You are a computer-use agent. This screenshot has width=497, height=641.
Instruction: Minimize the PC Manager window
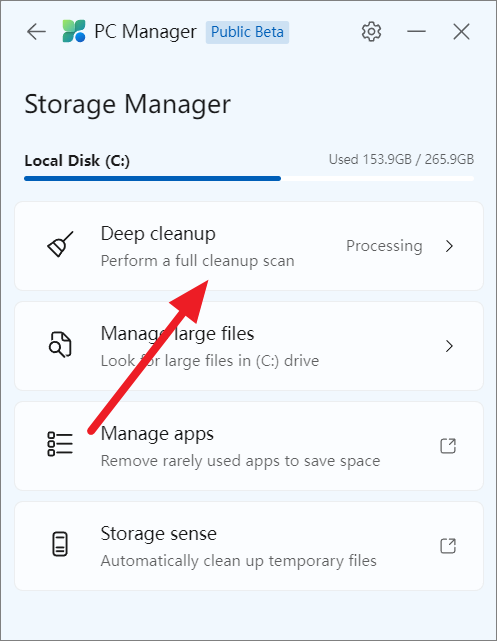point(416,31)
